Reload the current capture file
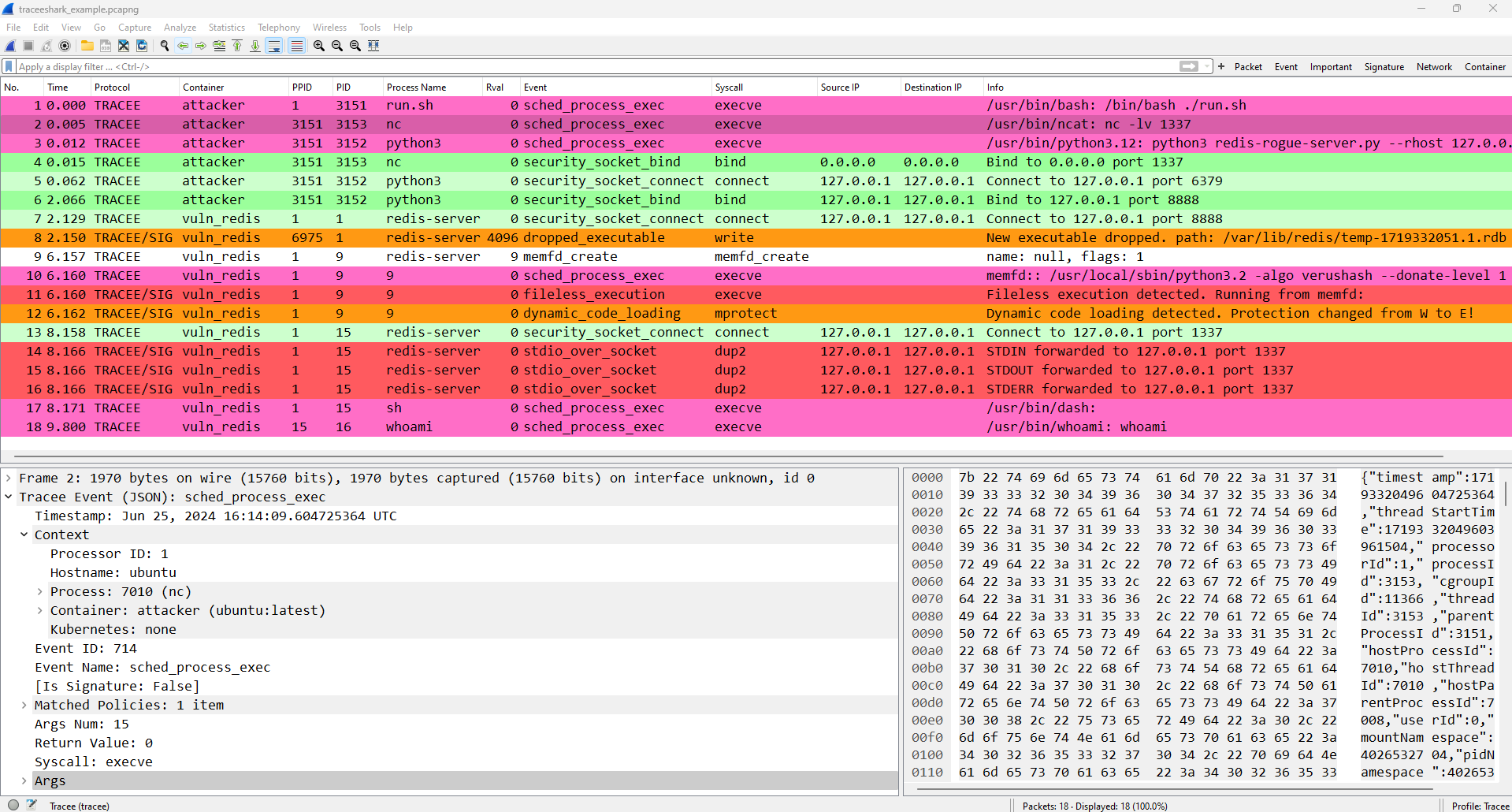 point(142,46)
